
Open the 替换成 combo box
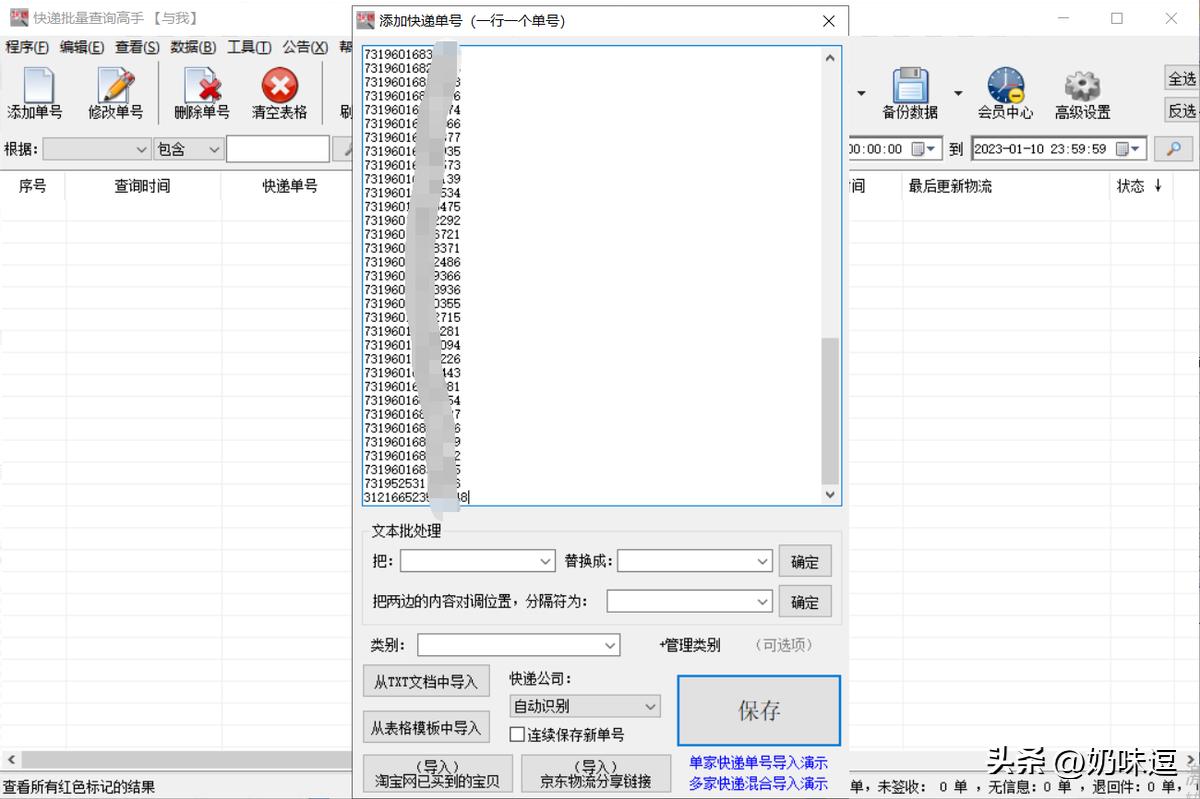[x=762, y=561]
